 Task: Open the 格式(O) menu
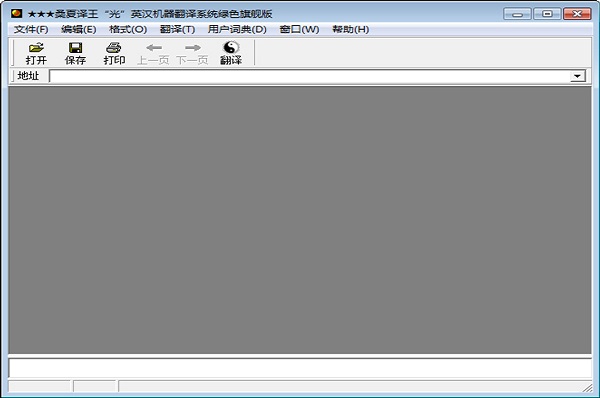tap(128, 29)
